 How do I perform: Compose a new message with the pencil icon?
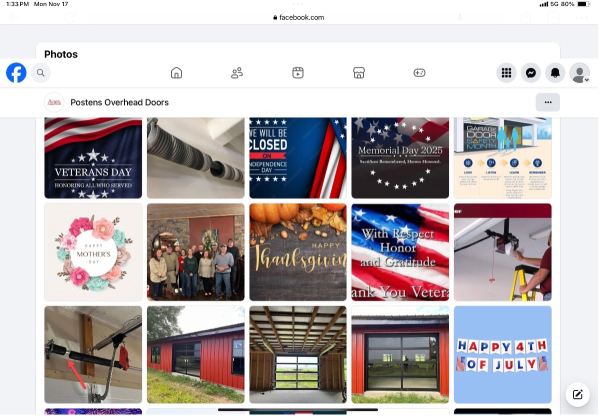[577, 395]
